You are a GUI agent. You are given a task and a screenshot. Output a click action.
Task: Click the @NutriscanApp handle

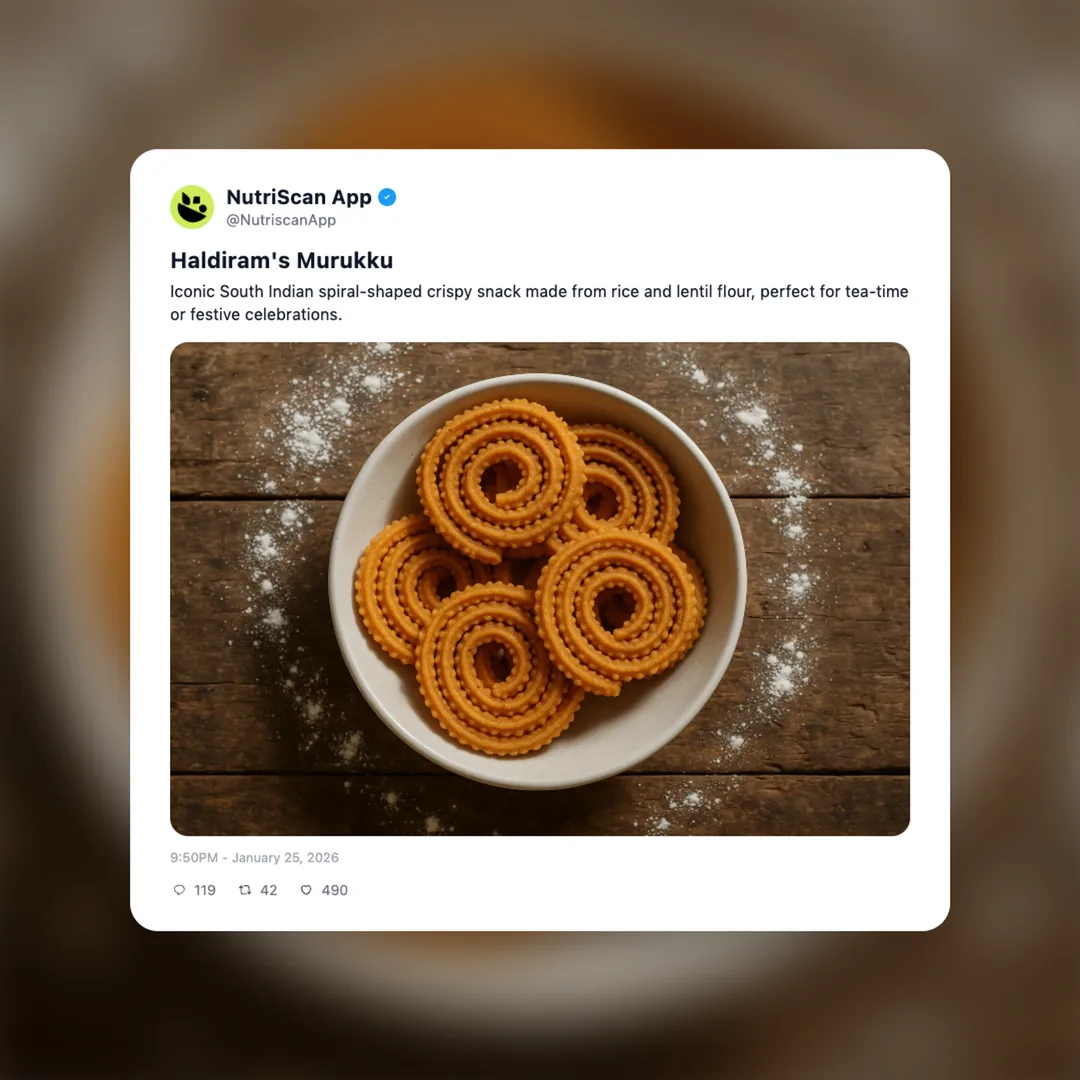283,220
